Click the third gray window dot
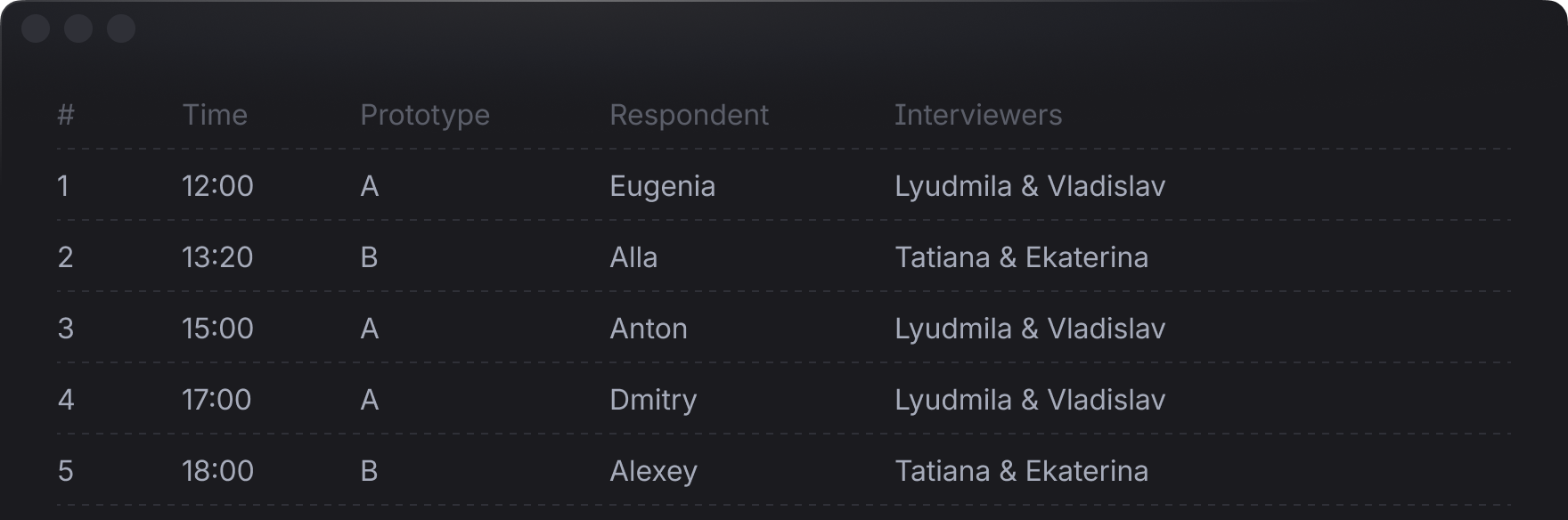This screenshot has height=520, width=1568. point(121,29)
